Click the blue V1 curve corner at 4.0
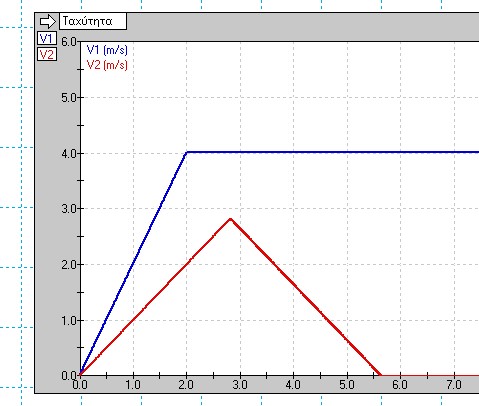 click(x=187, y=152)
